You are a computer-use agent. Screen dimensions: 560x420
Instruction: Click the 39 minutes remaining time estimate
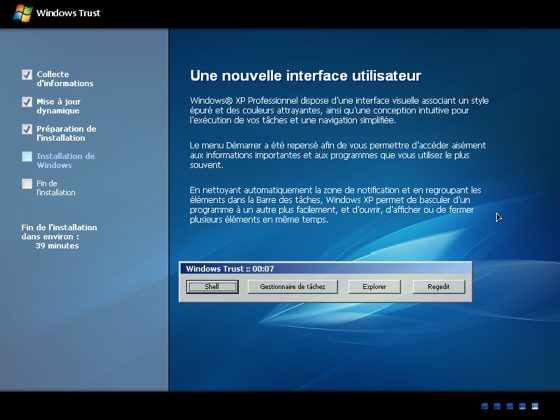click(57, 246)
